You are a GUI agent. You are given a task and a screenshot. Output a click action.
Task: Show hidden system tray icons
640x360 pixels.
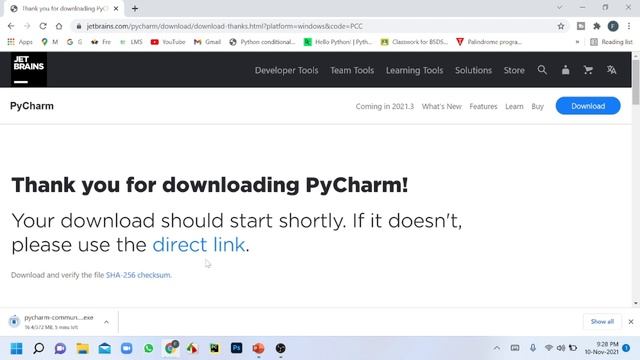coord(497,348)
